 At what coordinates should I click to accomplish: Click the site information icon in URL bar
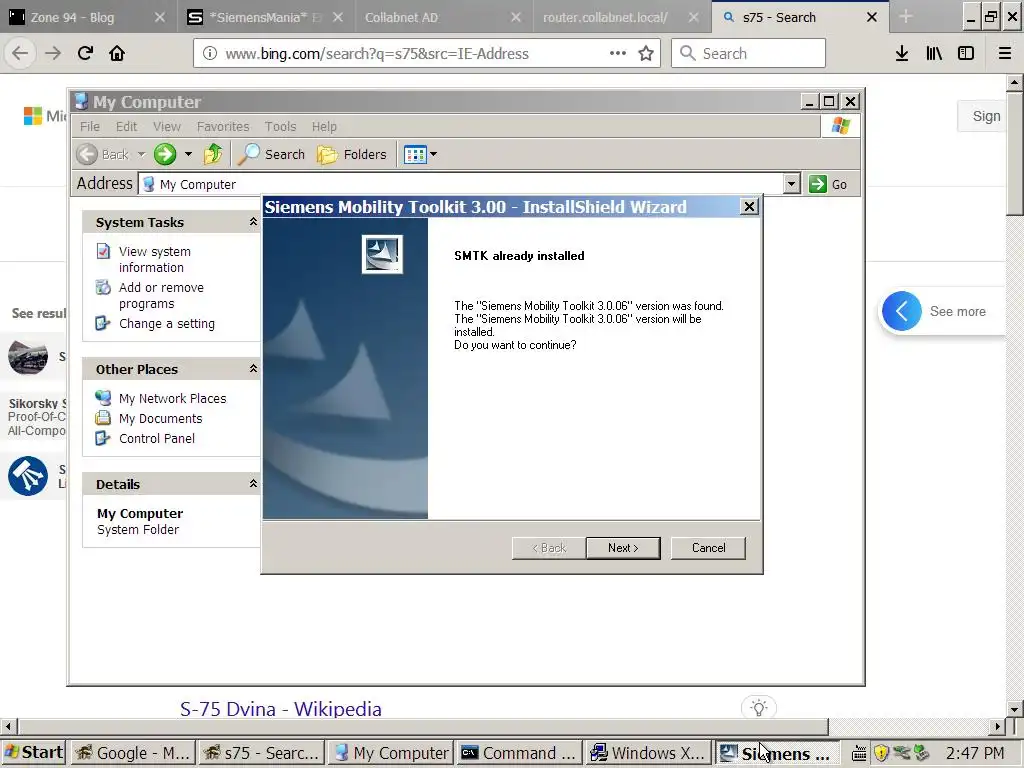pos(210,54)
